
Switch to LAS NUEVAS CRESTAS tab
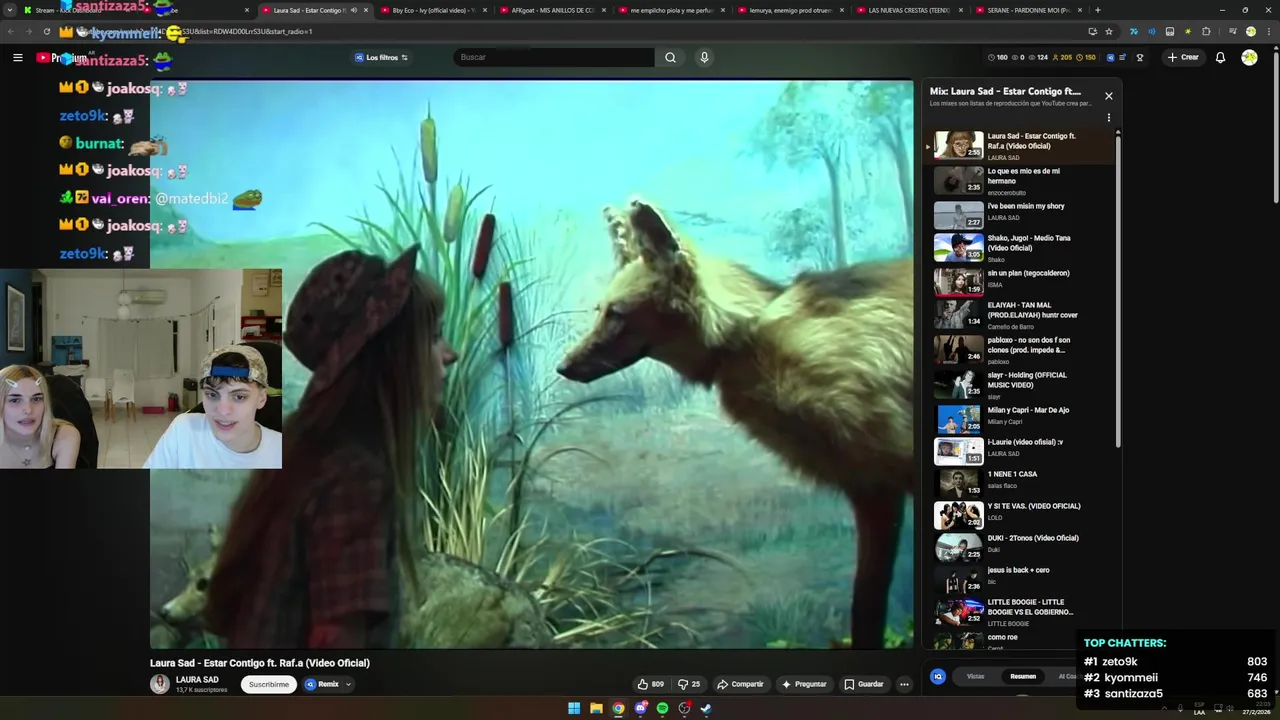coord(910,10)
